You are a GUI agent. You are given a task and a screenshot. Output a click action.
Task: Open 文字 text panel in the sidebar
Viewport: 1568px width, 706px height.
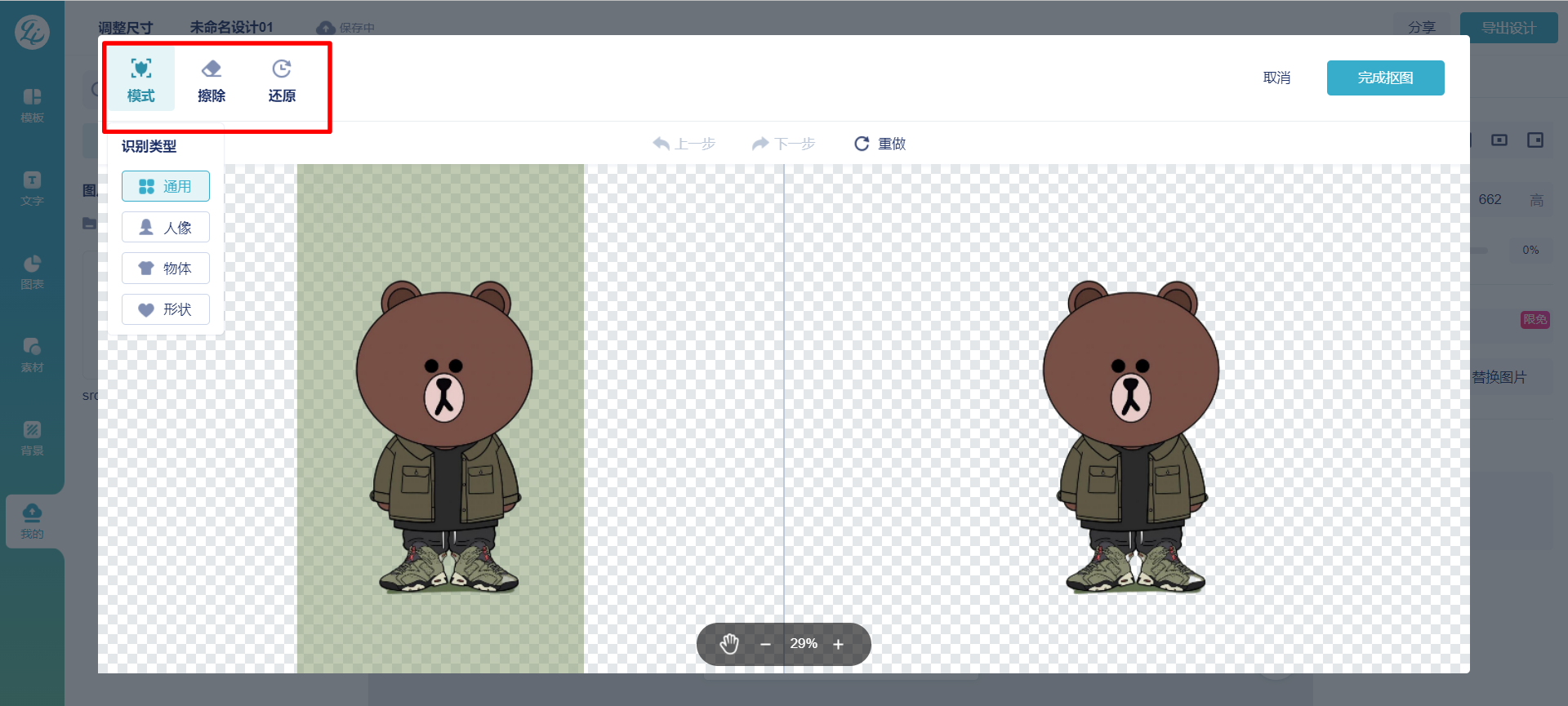coord(32,189)
